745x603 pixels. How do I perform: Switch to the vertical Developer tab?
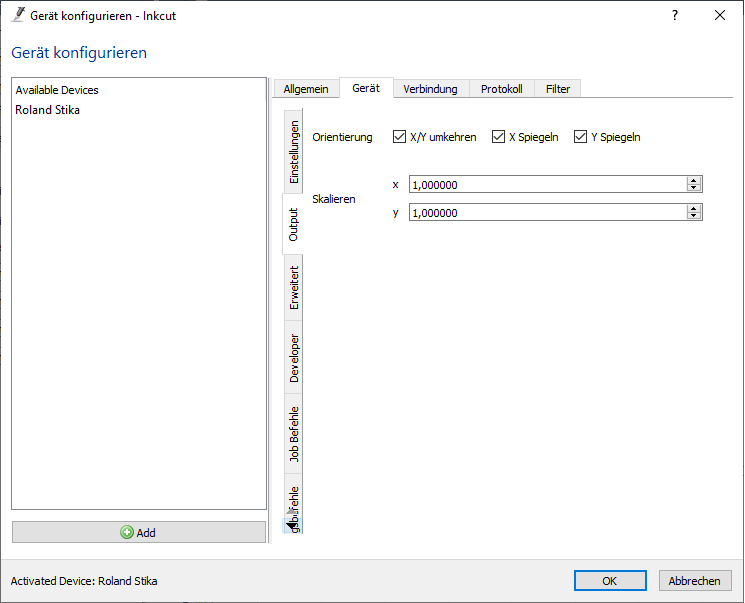[x=294, y=359]
